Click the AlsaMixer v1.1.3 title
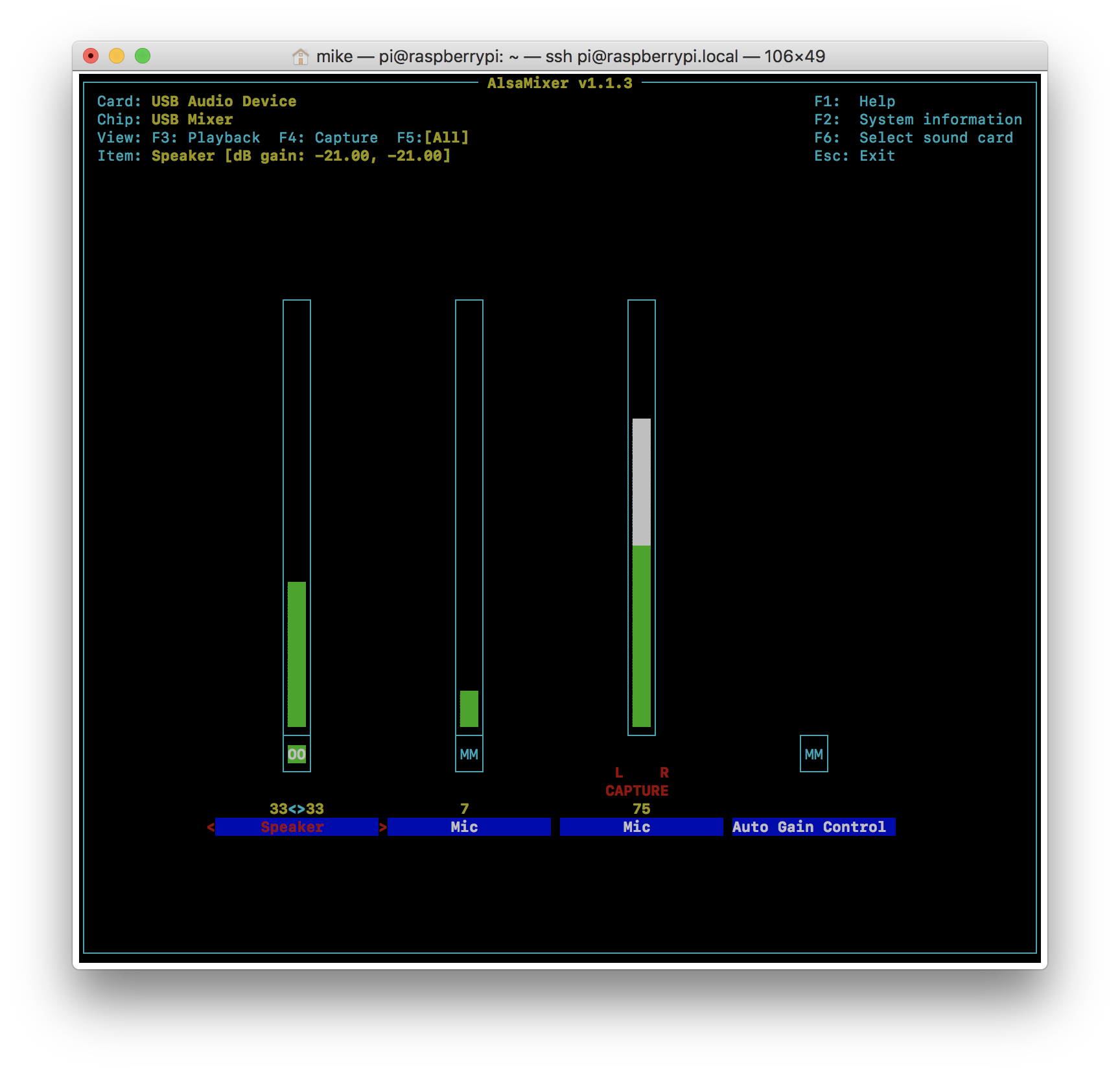This screenshot has height=1073, width=1120. click(560, 83)
